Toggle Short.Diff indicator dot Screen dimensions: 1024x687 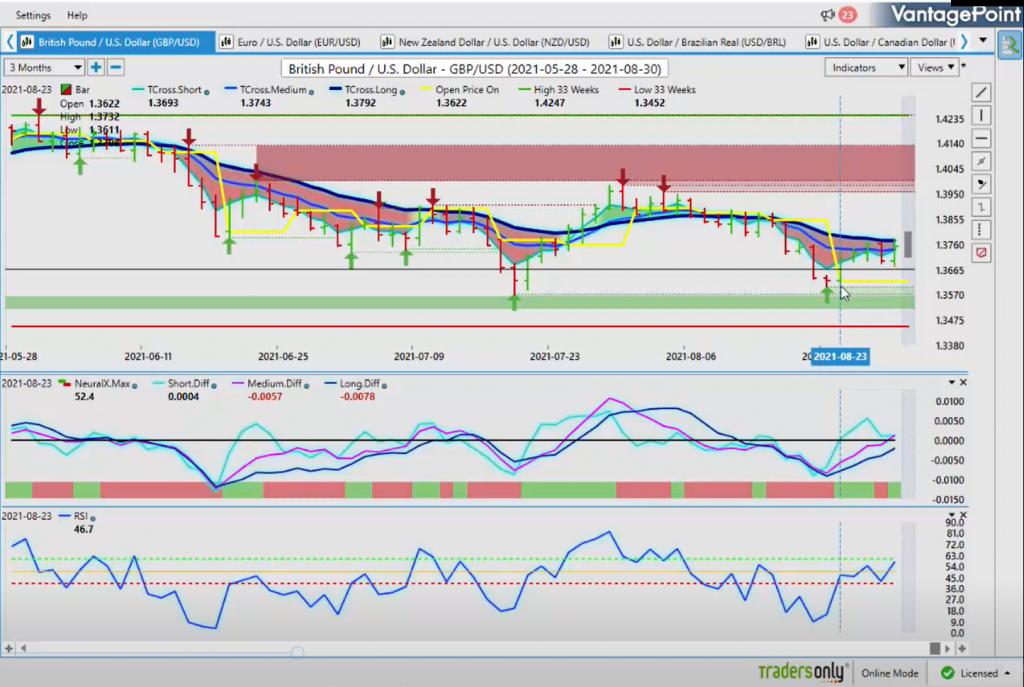click(x=214, y=386)
